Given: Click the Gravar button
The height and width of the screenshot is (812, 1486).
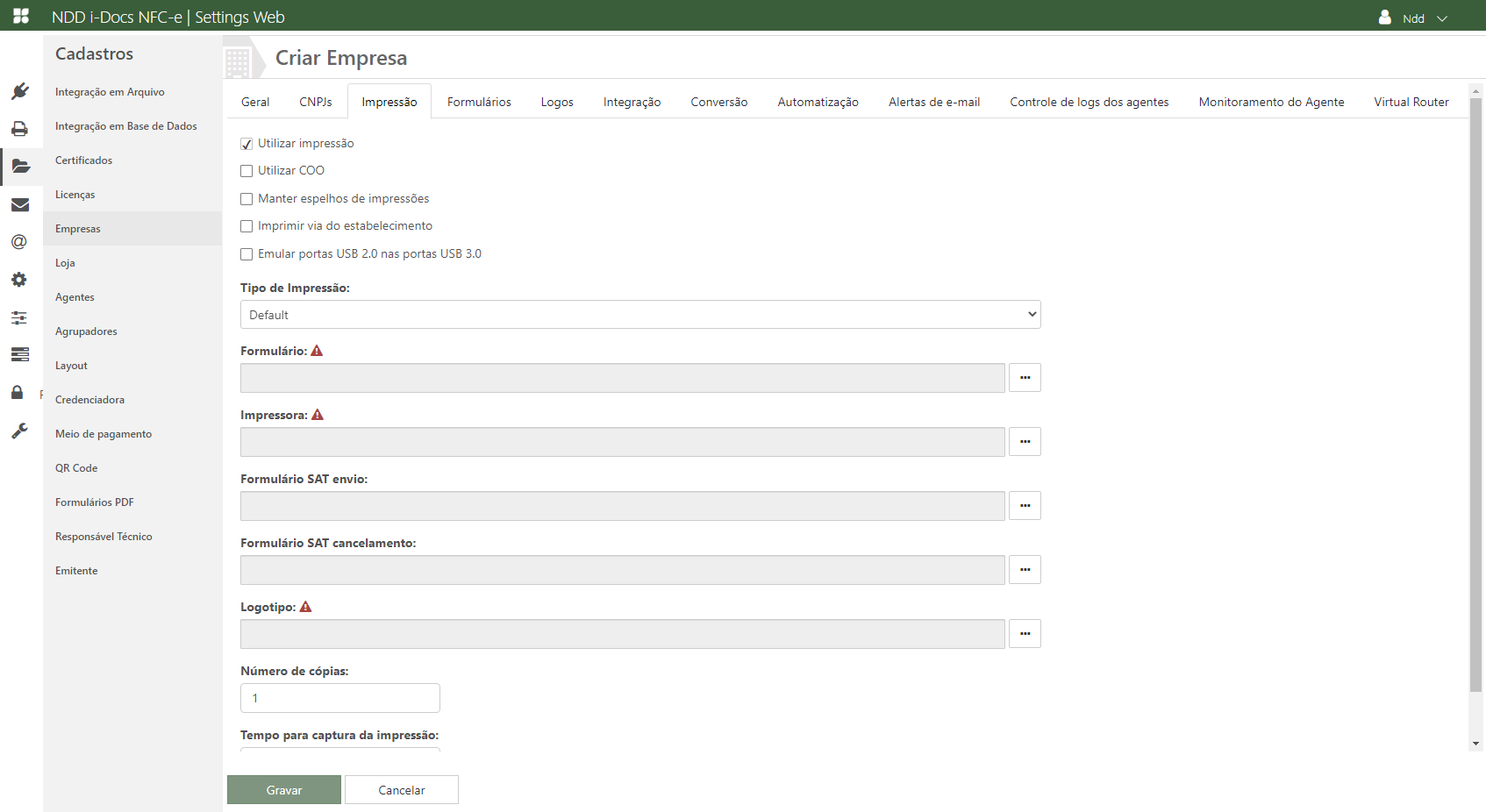Looking at the screenshot, I should pyautogui.click(x=284, y=790).
